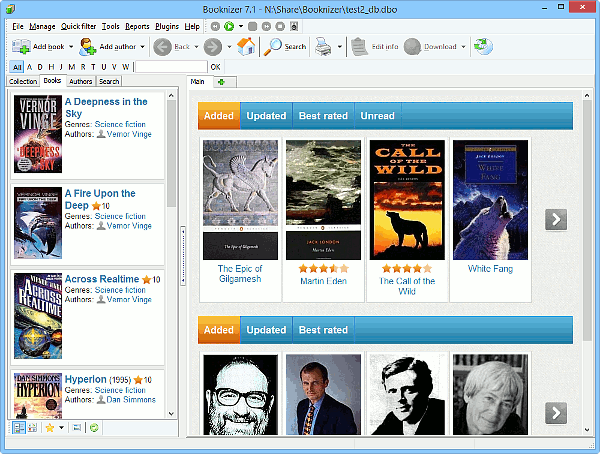Open the Help menu

click(192, 26)
